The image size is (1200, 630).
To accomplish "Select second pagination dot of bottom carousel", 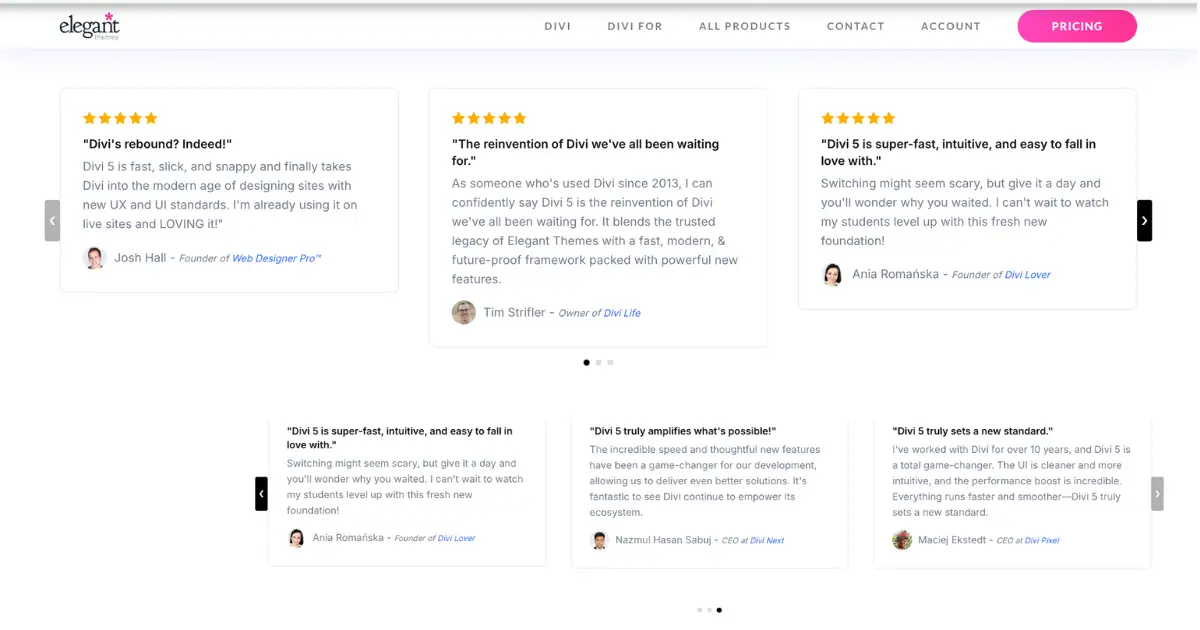I will [x=709, y=609].
